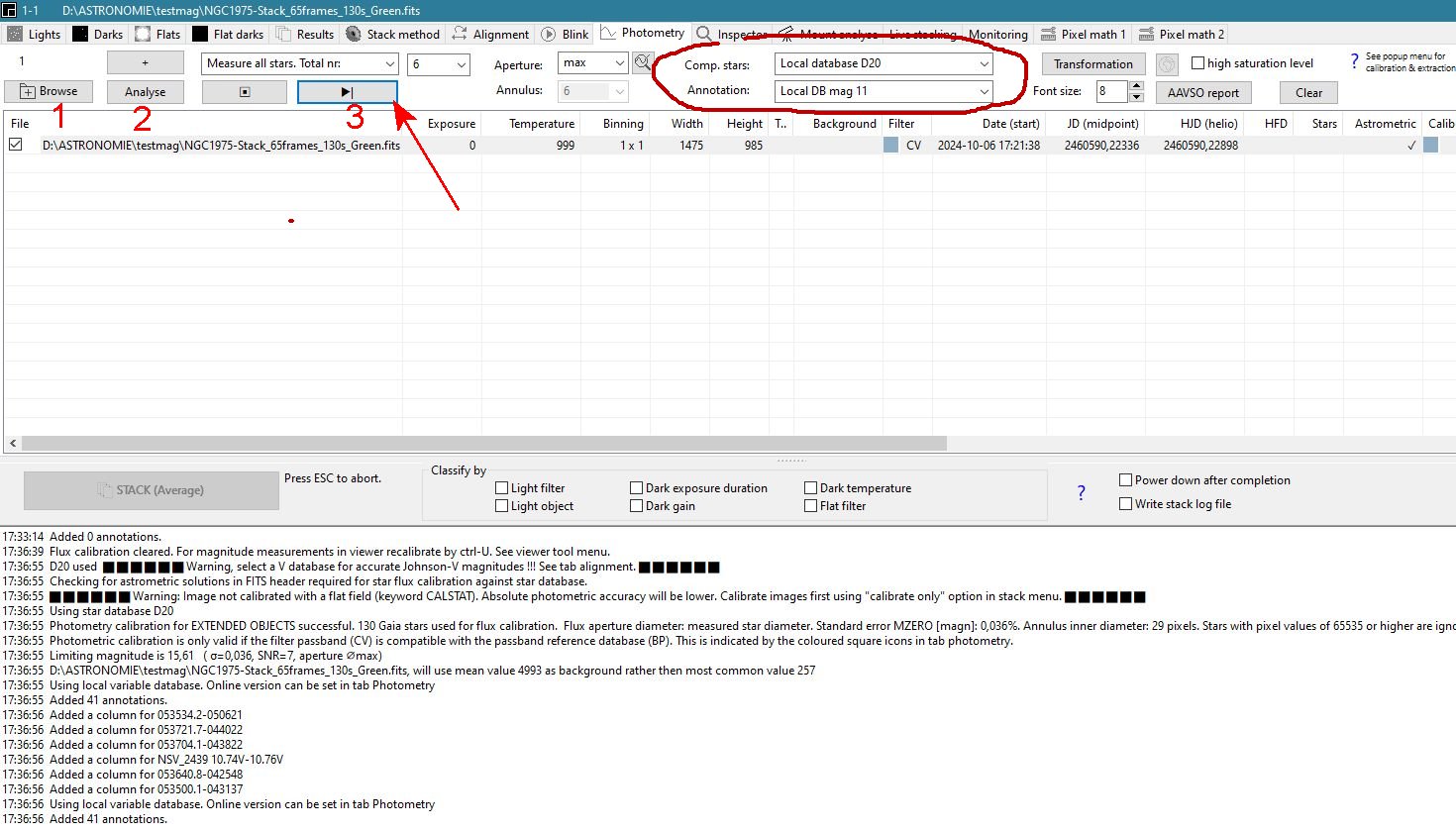
Task: Click the plus button above Analyse
Action: pyautogui.click(x=145, y=62)
